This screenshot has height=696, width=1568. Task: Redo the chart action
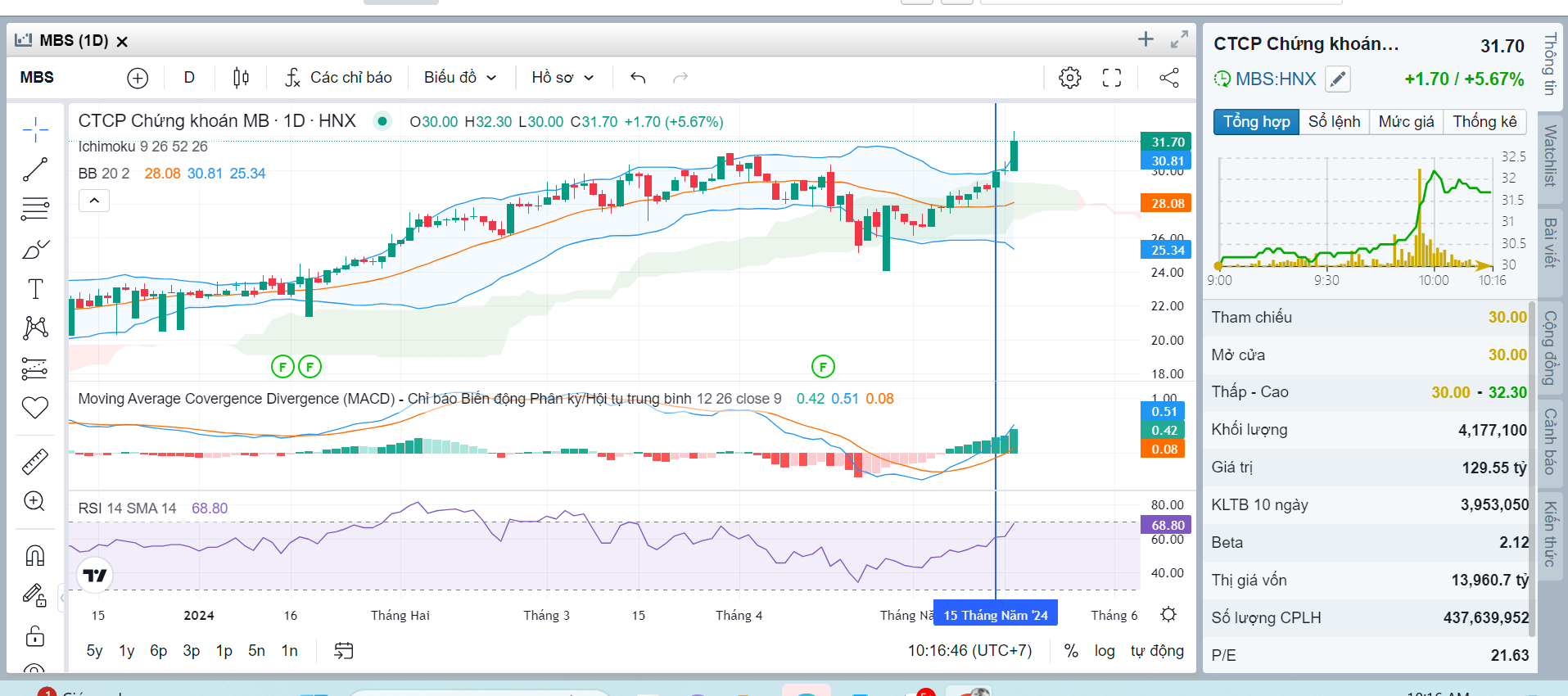pyautogui.click(x=680, y=78)
